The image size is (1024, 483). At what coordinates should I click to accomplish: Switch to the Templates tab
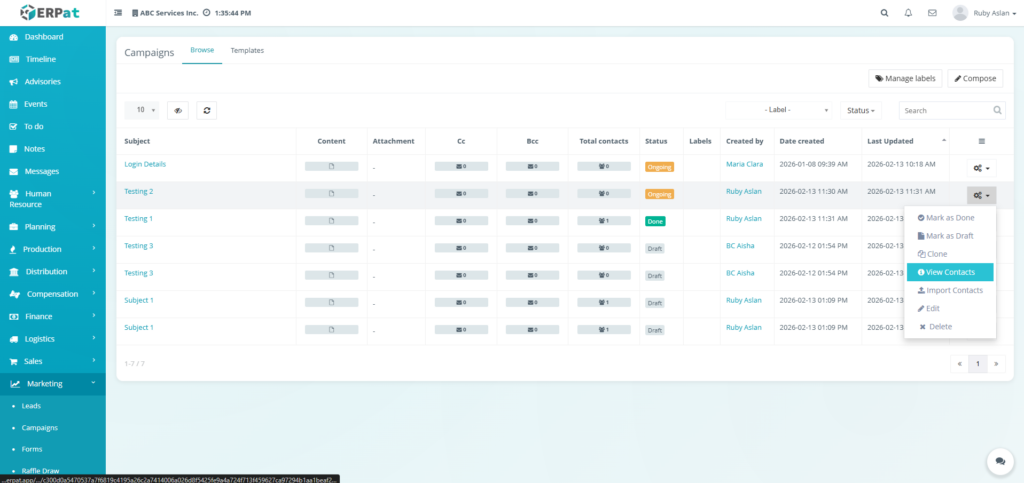tap(247, 50)
